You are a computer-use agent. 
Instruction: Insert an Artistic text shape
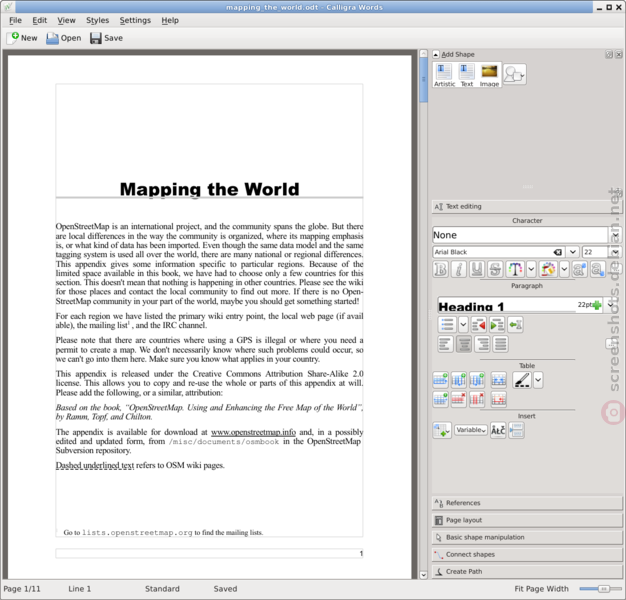(444, 75)
